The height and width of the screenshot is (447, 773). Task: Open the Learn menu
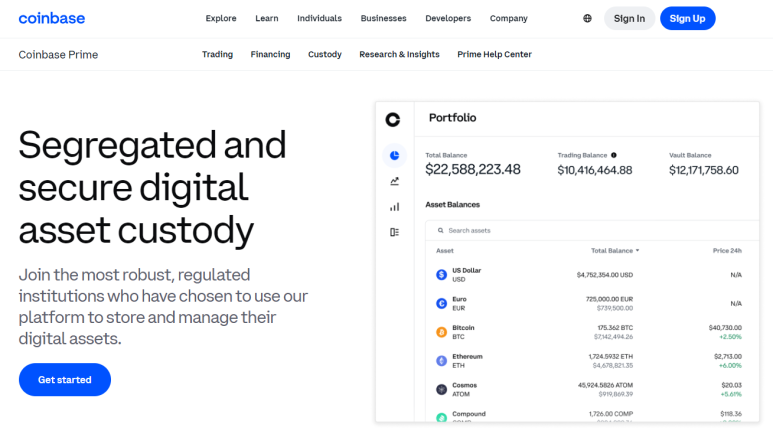click(x=267, y=18)
